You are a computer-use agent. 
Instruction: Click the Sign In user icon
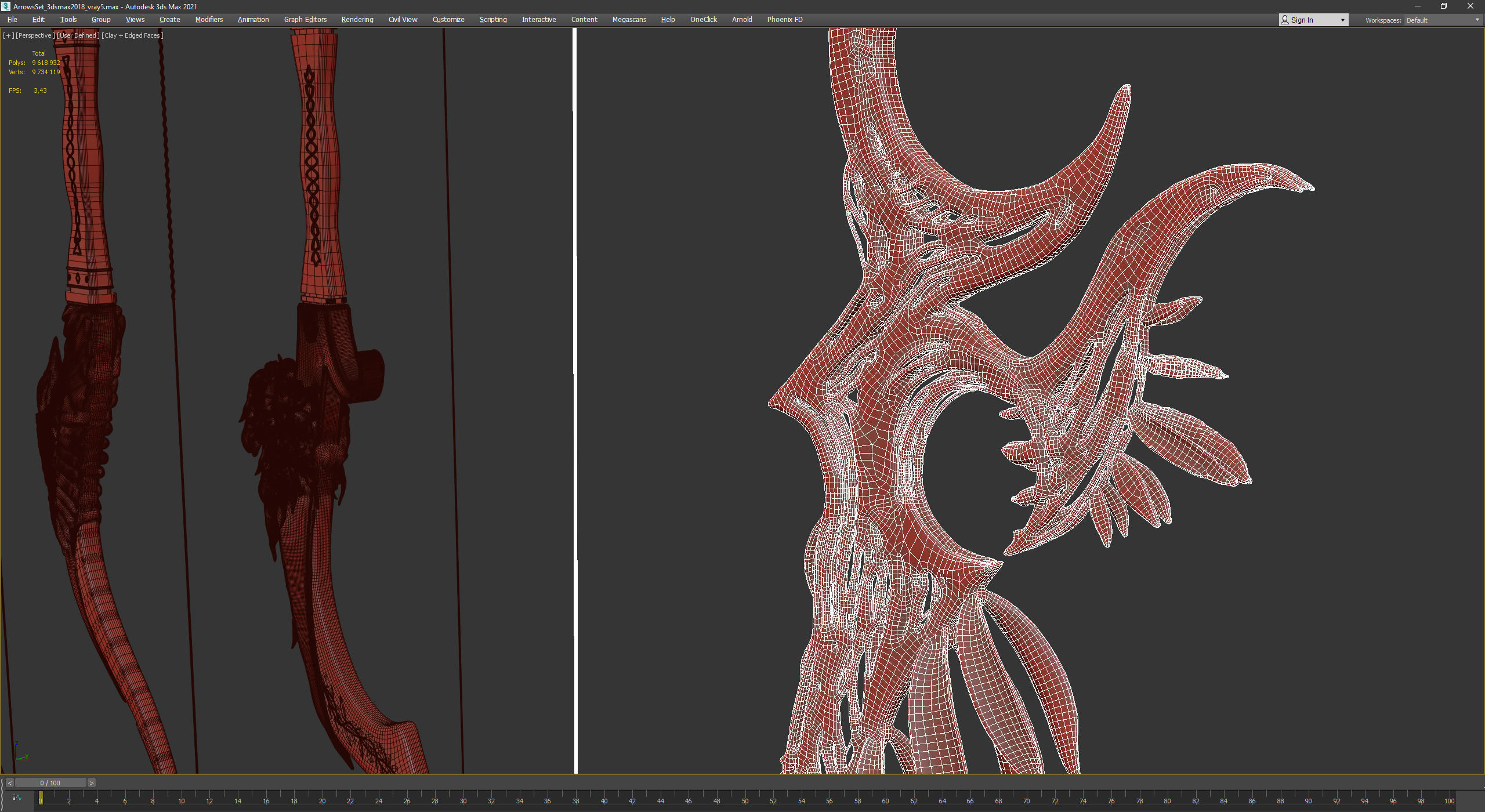[x=1285, y=20]
